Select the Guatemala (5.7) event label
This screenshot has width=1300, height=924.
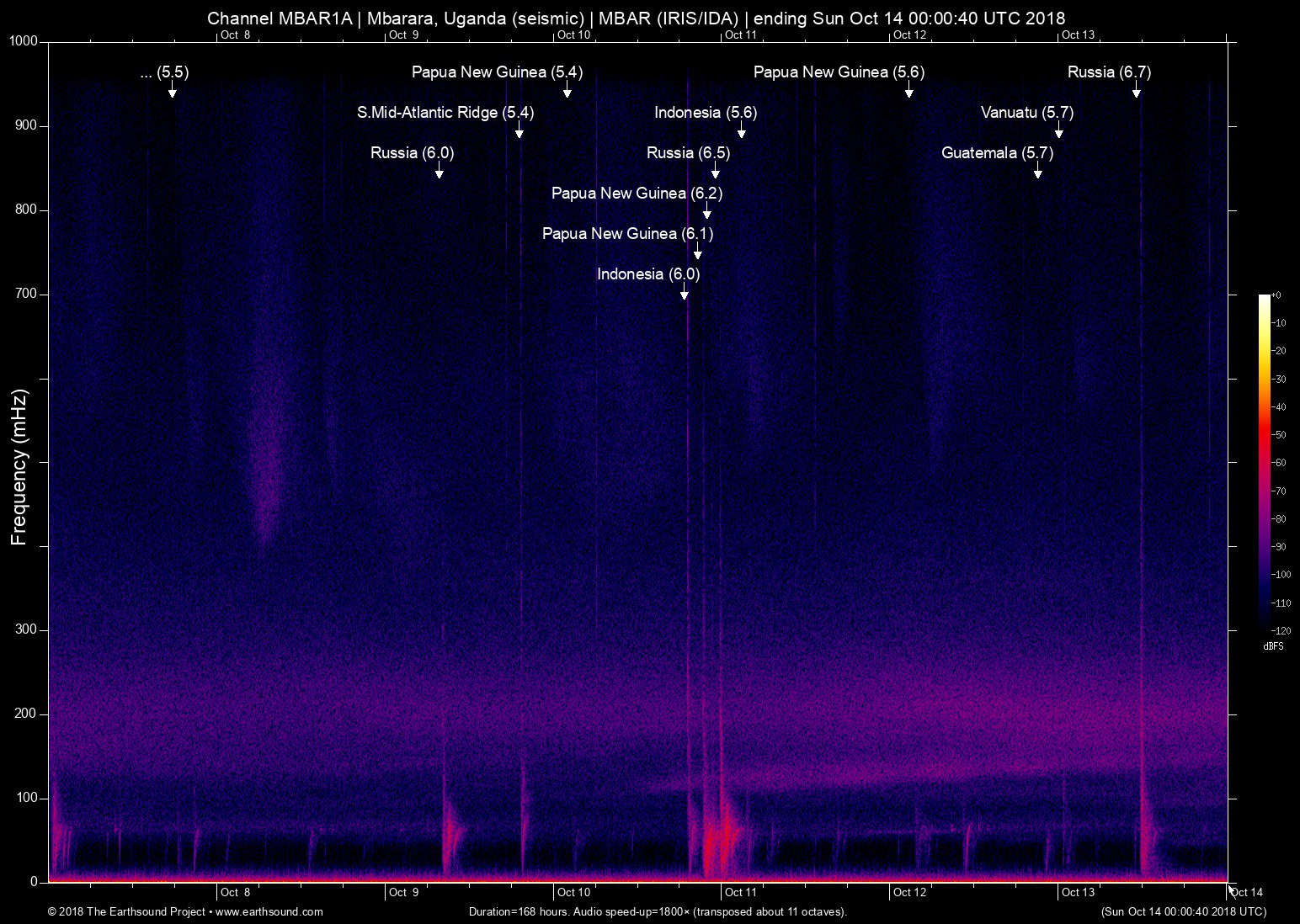pos(998,153)
